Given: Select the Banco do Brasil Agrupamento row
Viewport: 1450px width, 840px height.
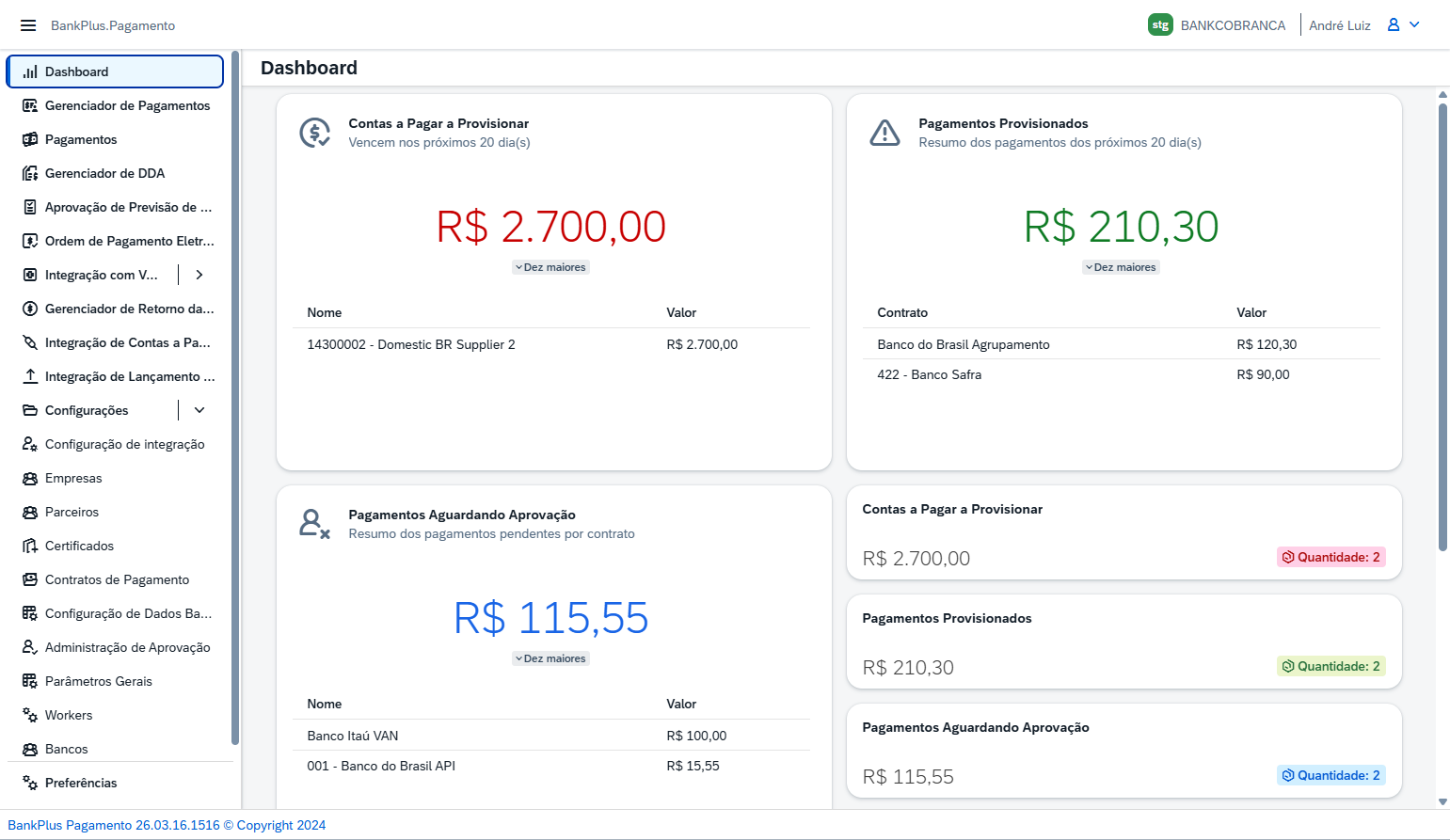Looking at the screenshot, I should pos(1121,345).
